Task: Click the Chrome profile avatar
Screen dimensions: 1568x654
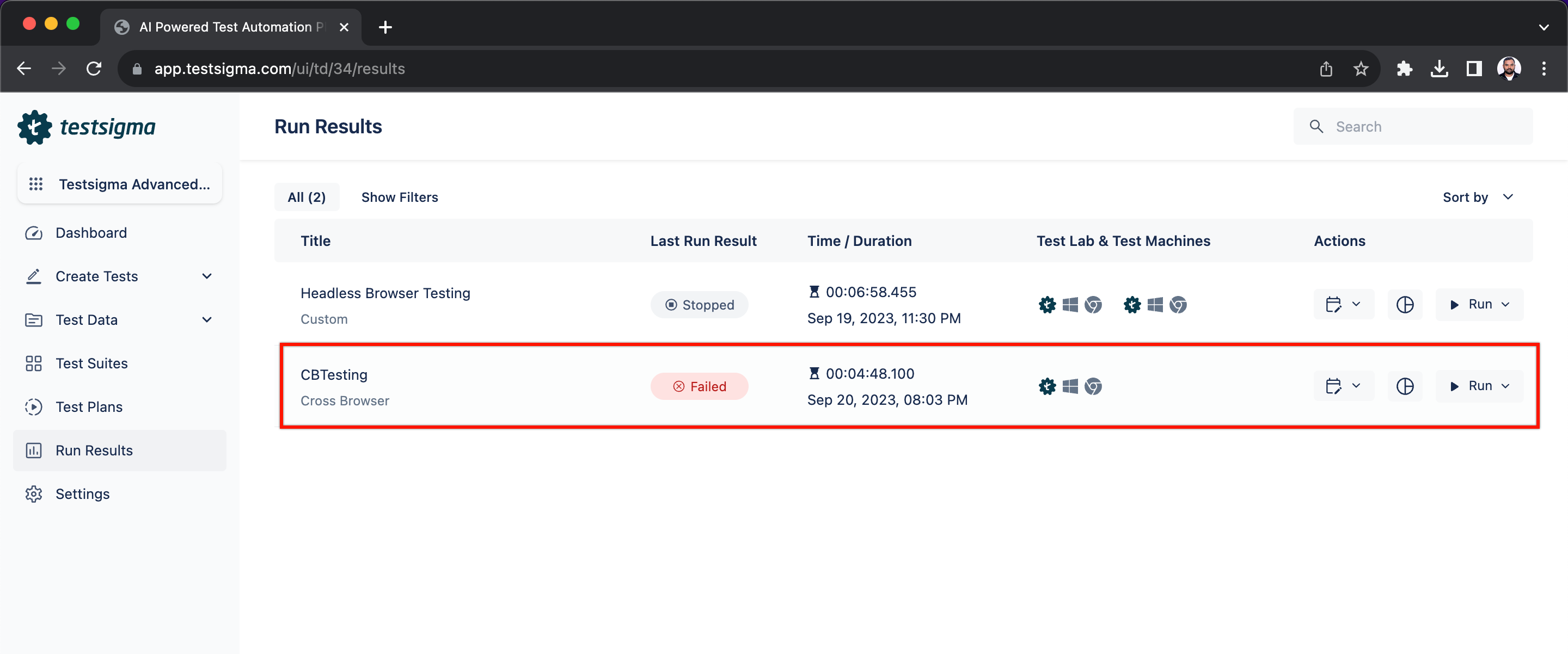Action: (1509, 69)
